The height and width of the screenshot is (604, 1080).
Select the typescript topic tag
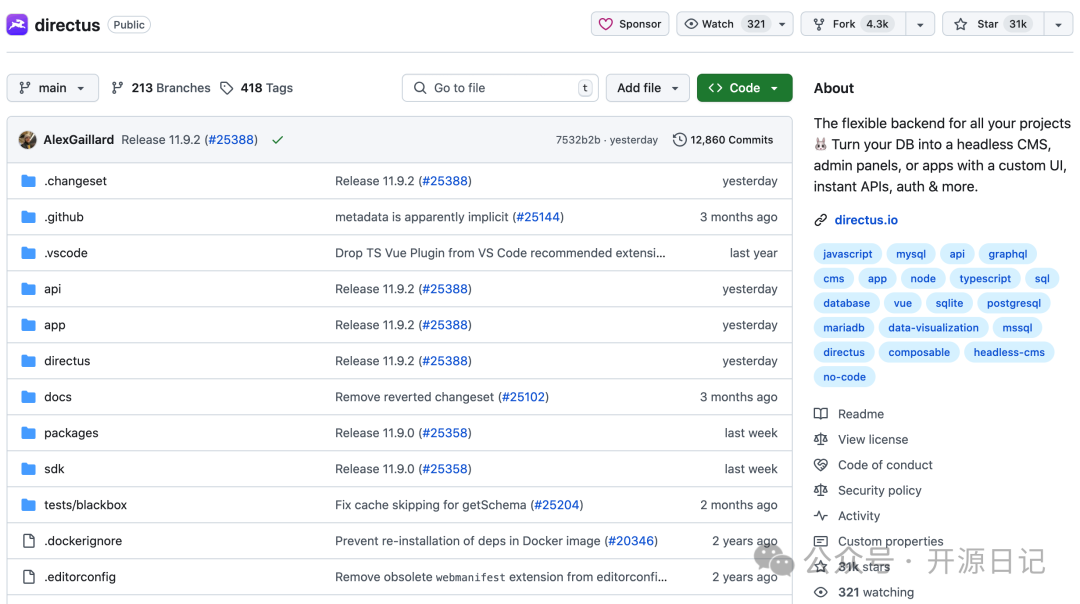pos(985,279)
